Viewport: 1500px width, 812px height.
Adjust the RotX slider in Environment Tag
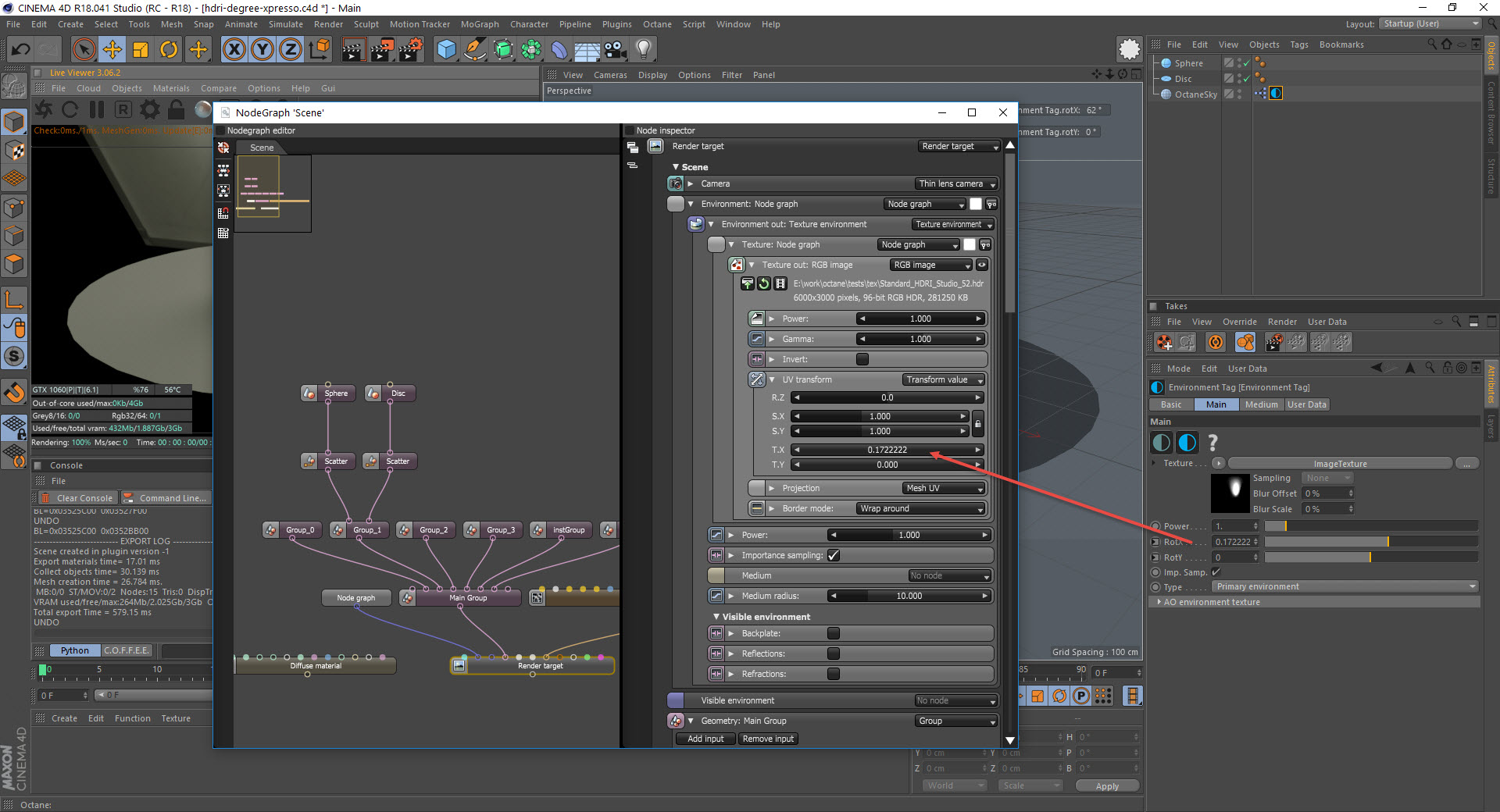pos(1371,542)
